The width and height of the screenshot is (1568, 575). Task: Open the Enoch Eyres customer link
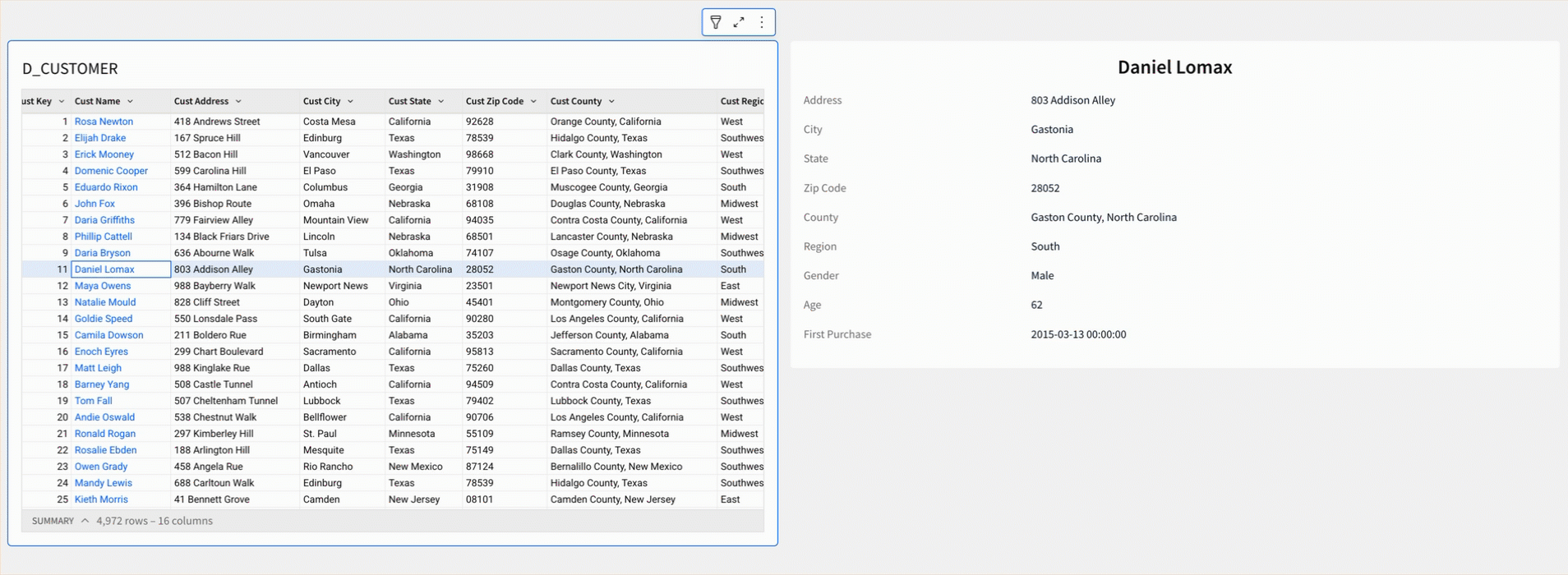point(101,352)
